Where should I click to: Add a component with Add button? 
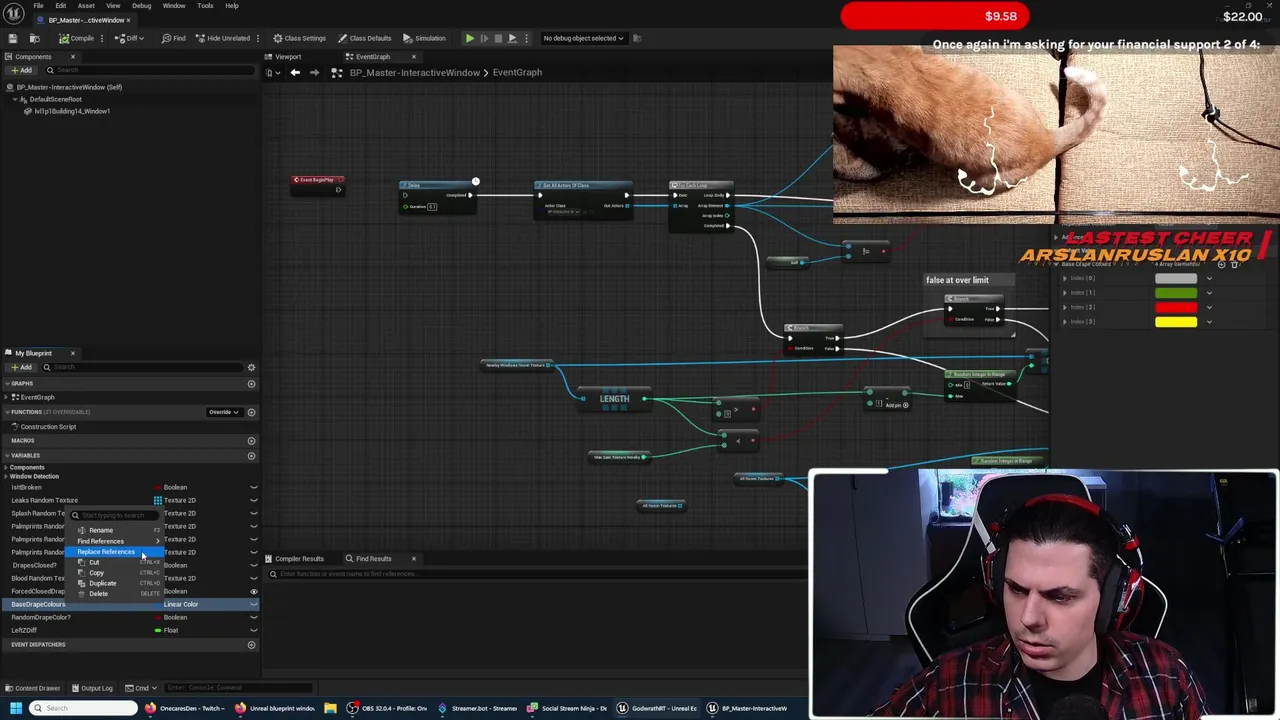coord(21,70)
